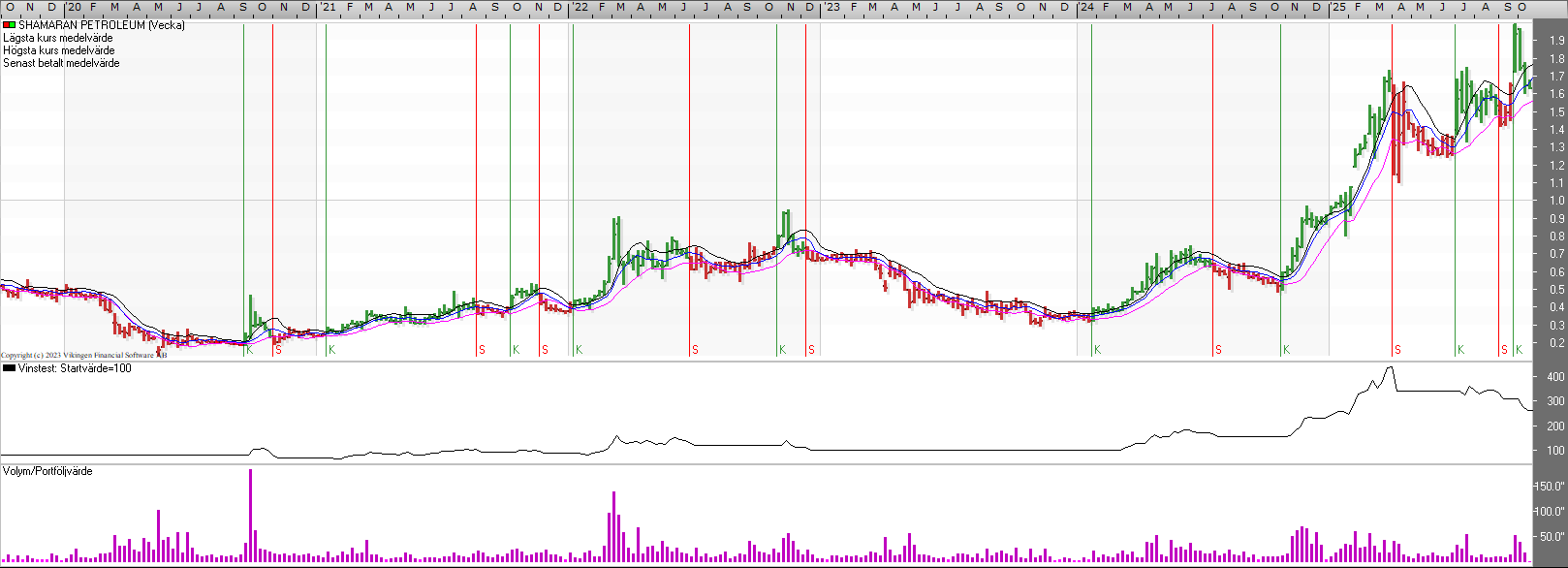
Task: Click the Vinstest: Startvärde=100 label
Action: pos(75,368)
